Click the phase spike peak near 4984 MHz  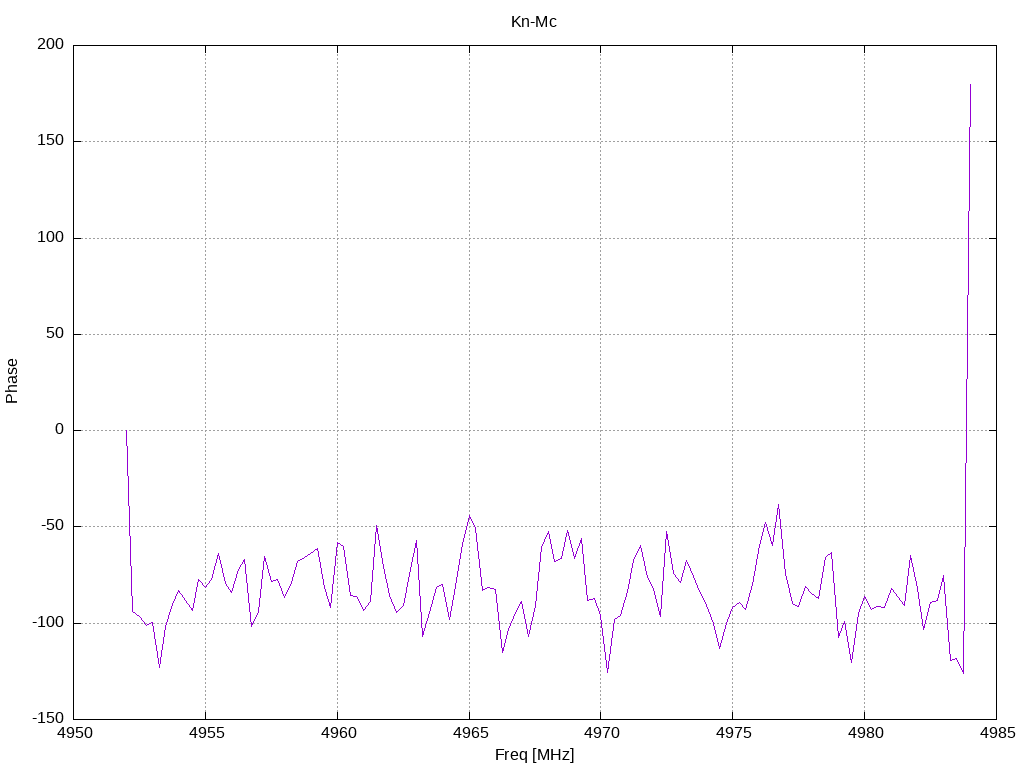(970, 85)
